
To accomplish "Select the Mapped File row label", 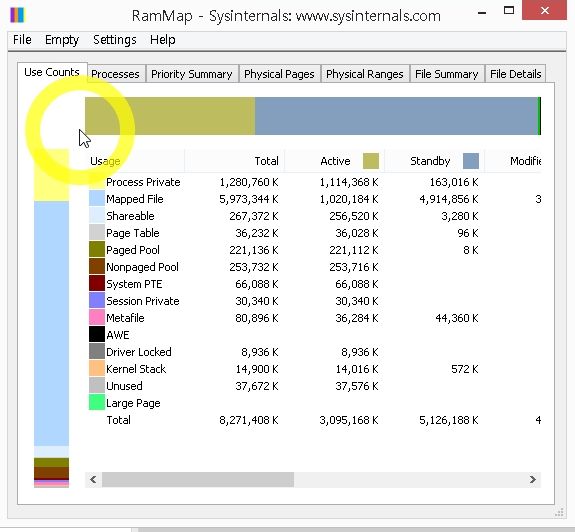I will (135, 199).
